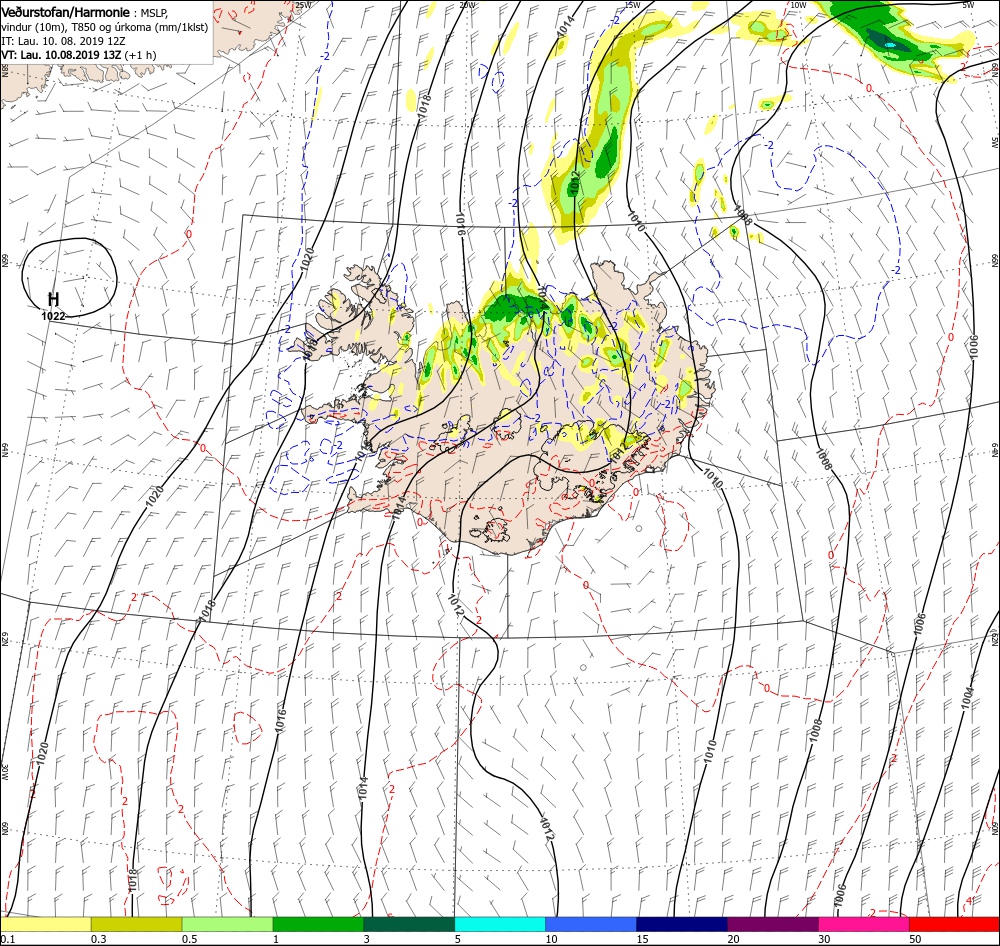Click the '0.1' legend value
Screen dimensions: 1000x946
pos(8,939)
